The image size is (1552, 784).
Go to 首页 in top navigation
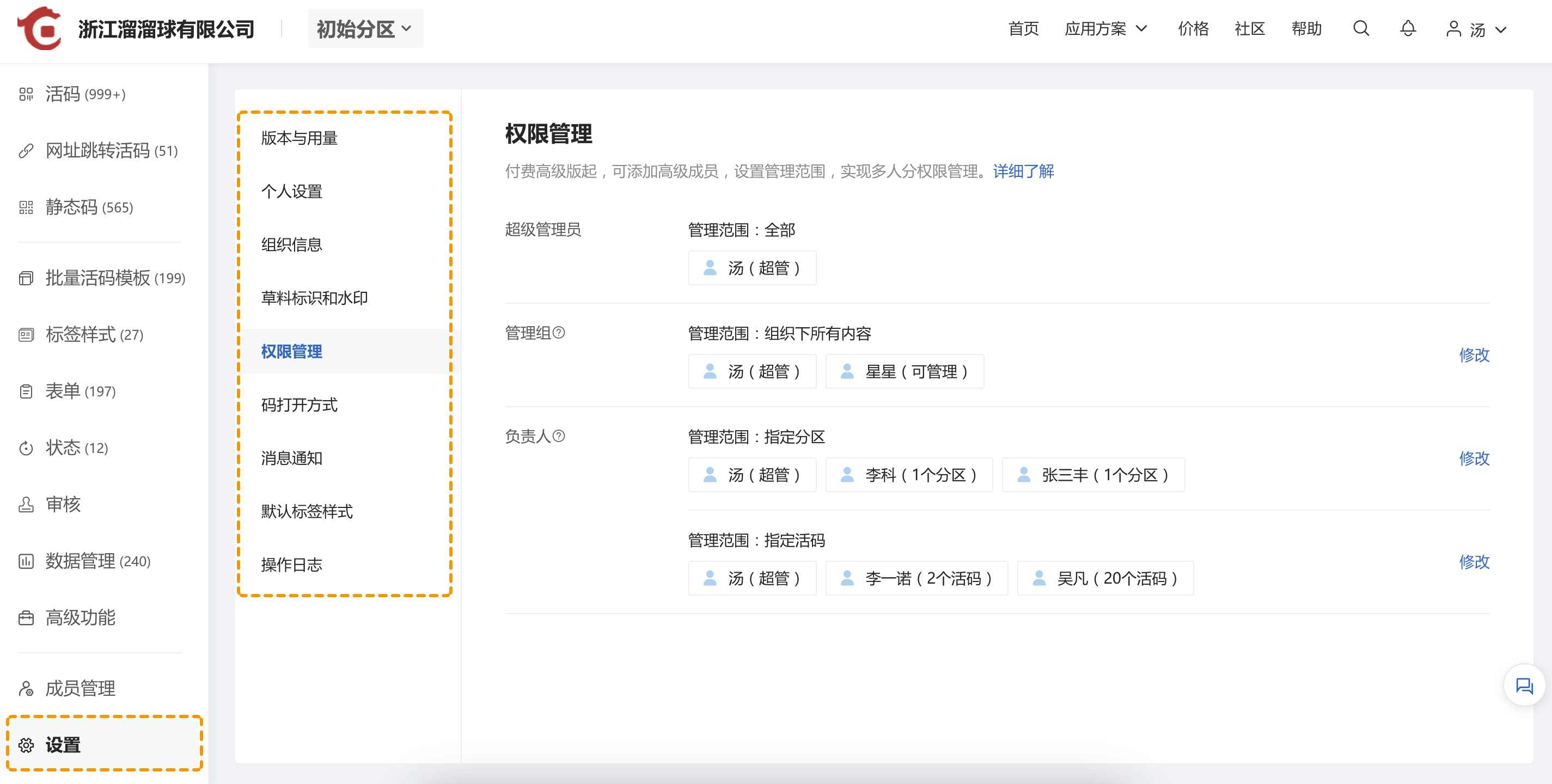coord(1023,28)
